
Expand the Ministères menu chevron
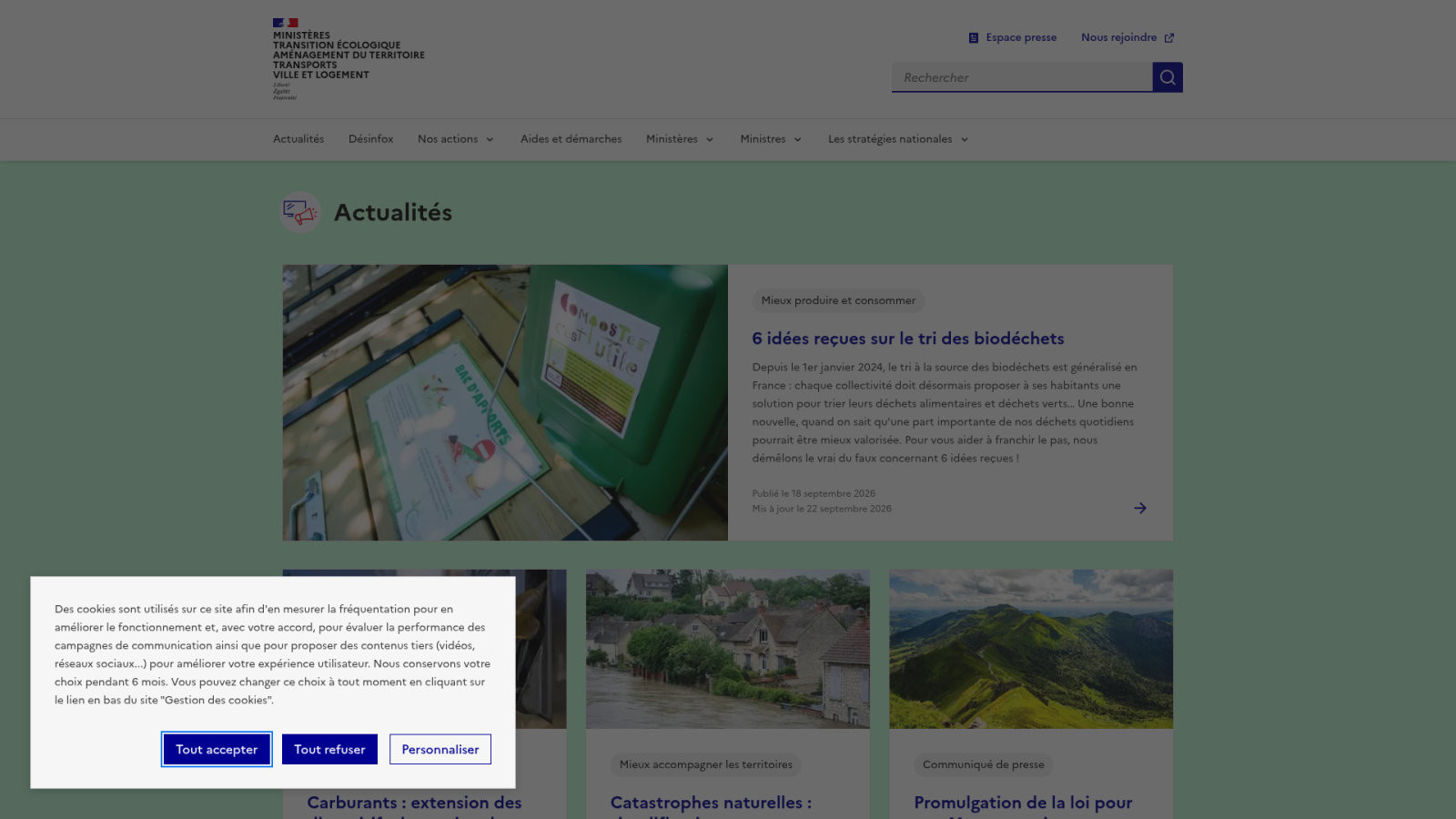(x=710, y=140)
